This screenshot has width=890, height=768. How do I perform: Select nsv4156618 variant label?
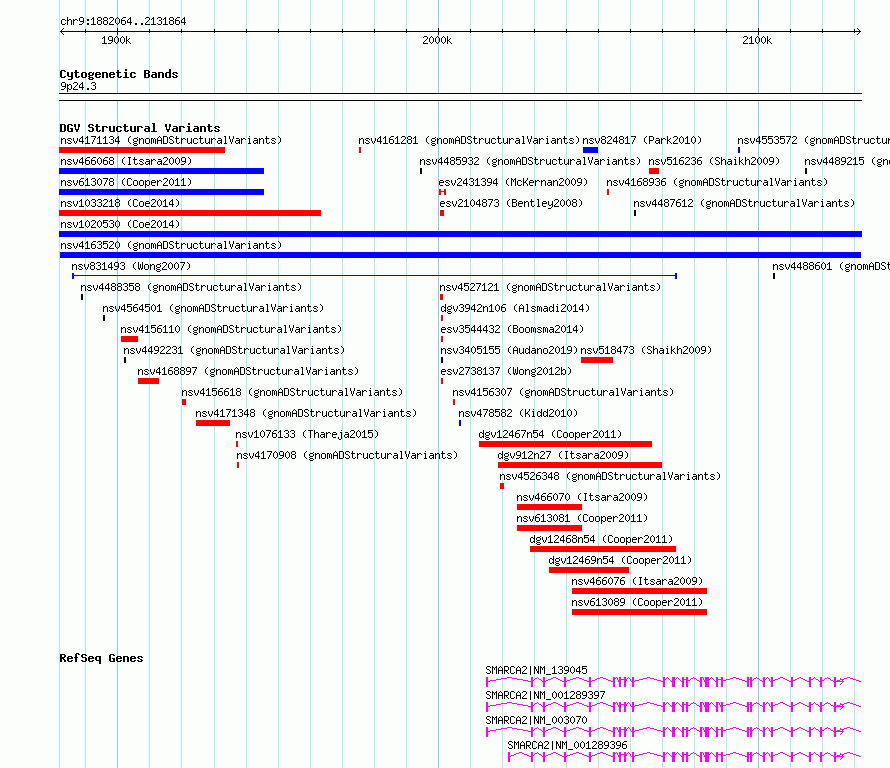(292, 392)
